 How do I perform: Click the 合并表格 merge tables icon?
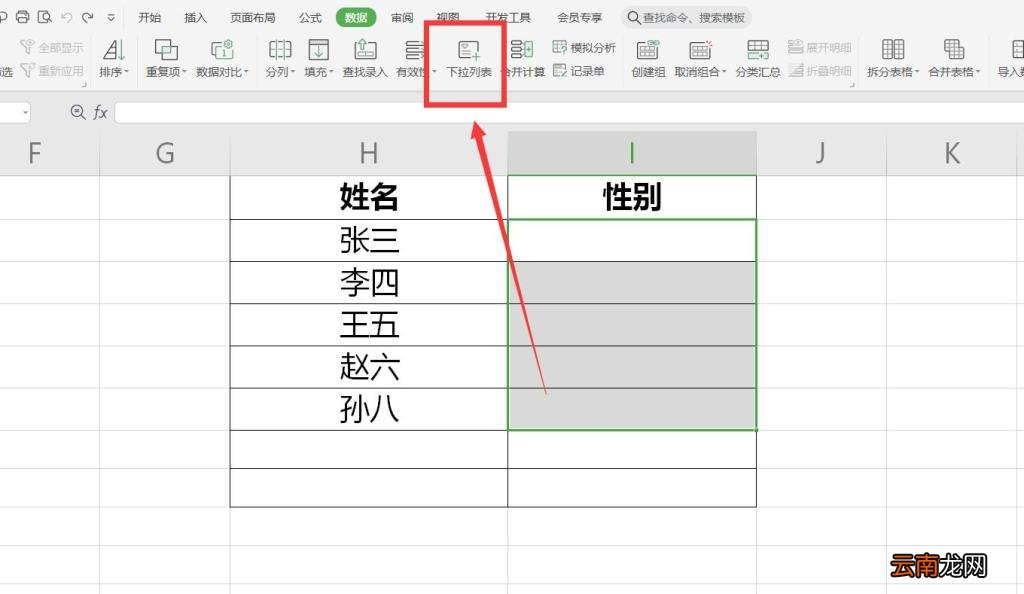(953, 50)
